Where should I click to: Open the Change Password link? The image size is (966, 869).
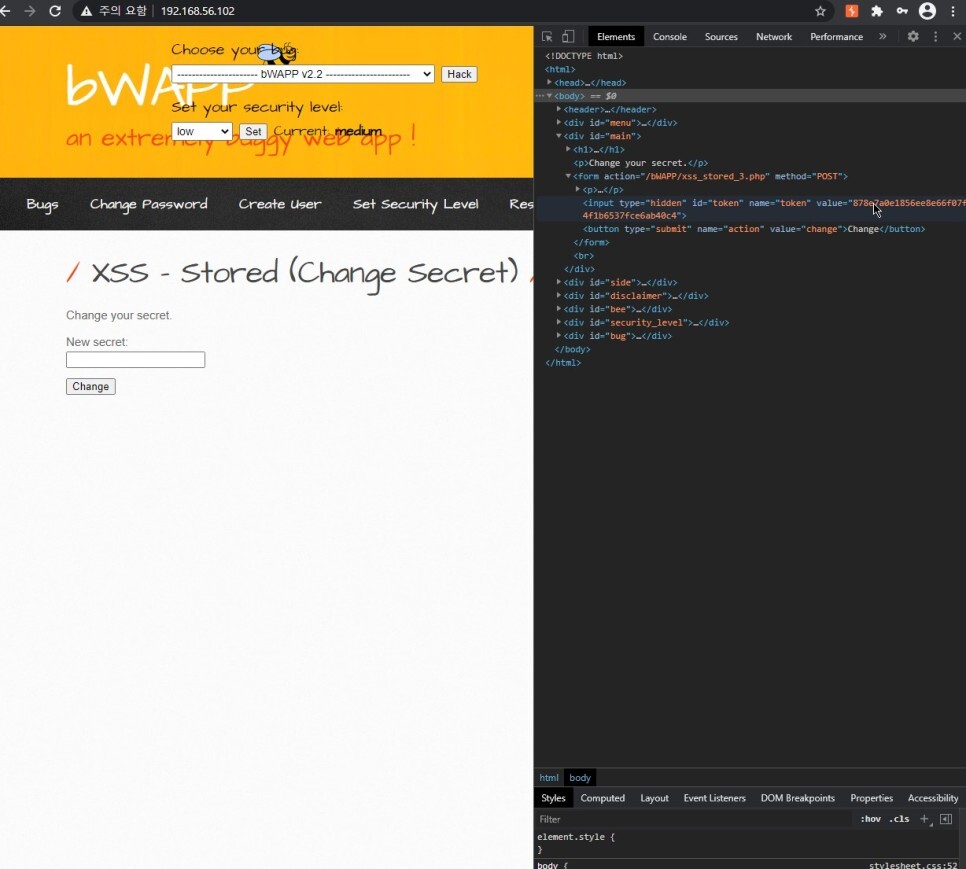point(148,204)
